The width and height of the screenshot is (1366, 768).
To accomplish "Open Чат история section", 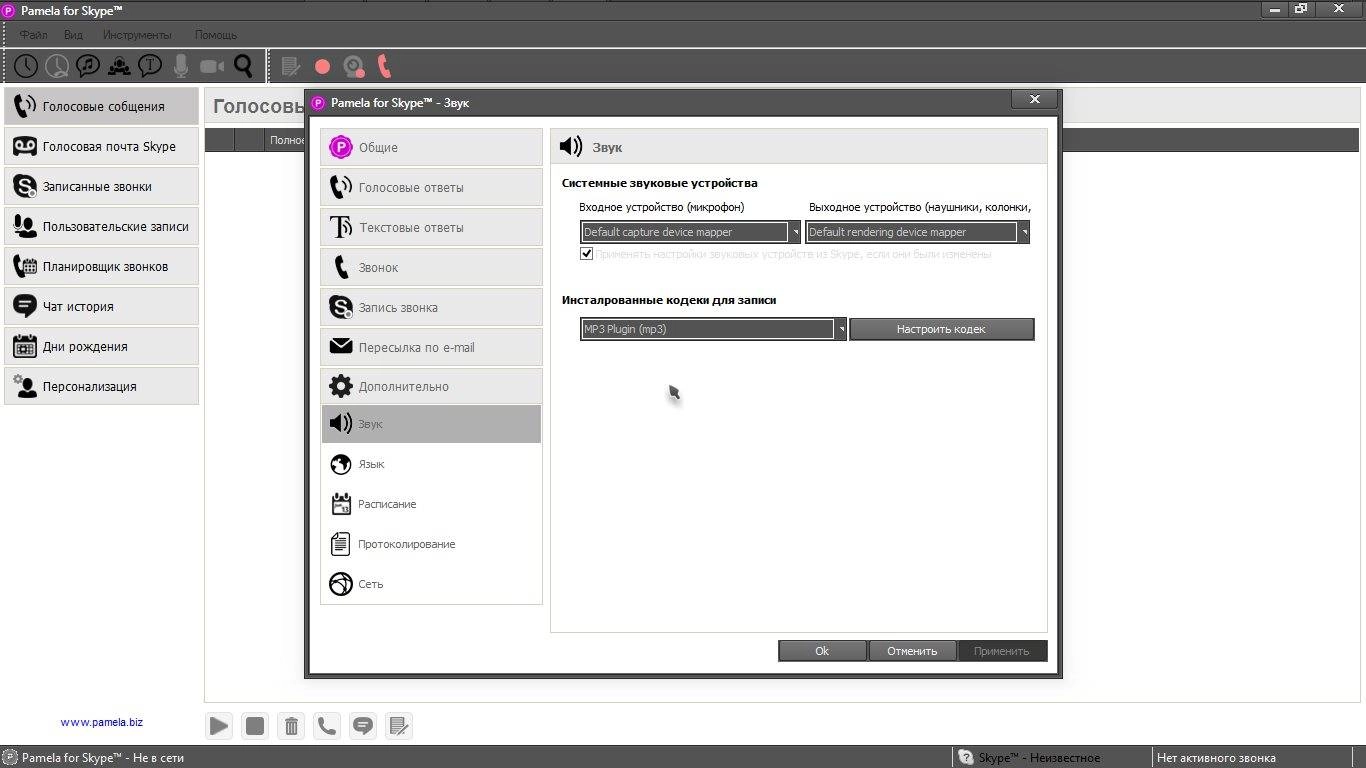I will pyautogui.click(x=101, y=306).
